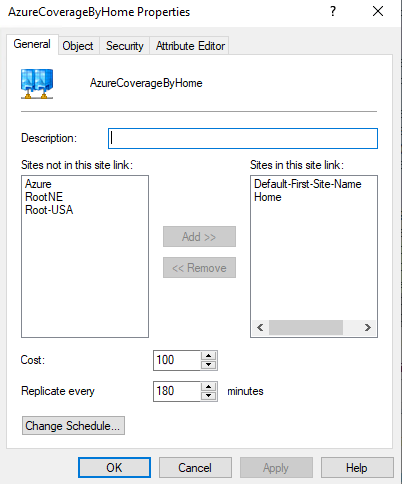Switch to the Object tab
402x484 pixels.
[x=78, y=46]
